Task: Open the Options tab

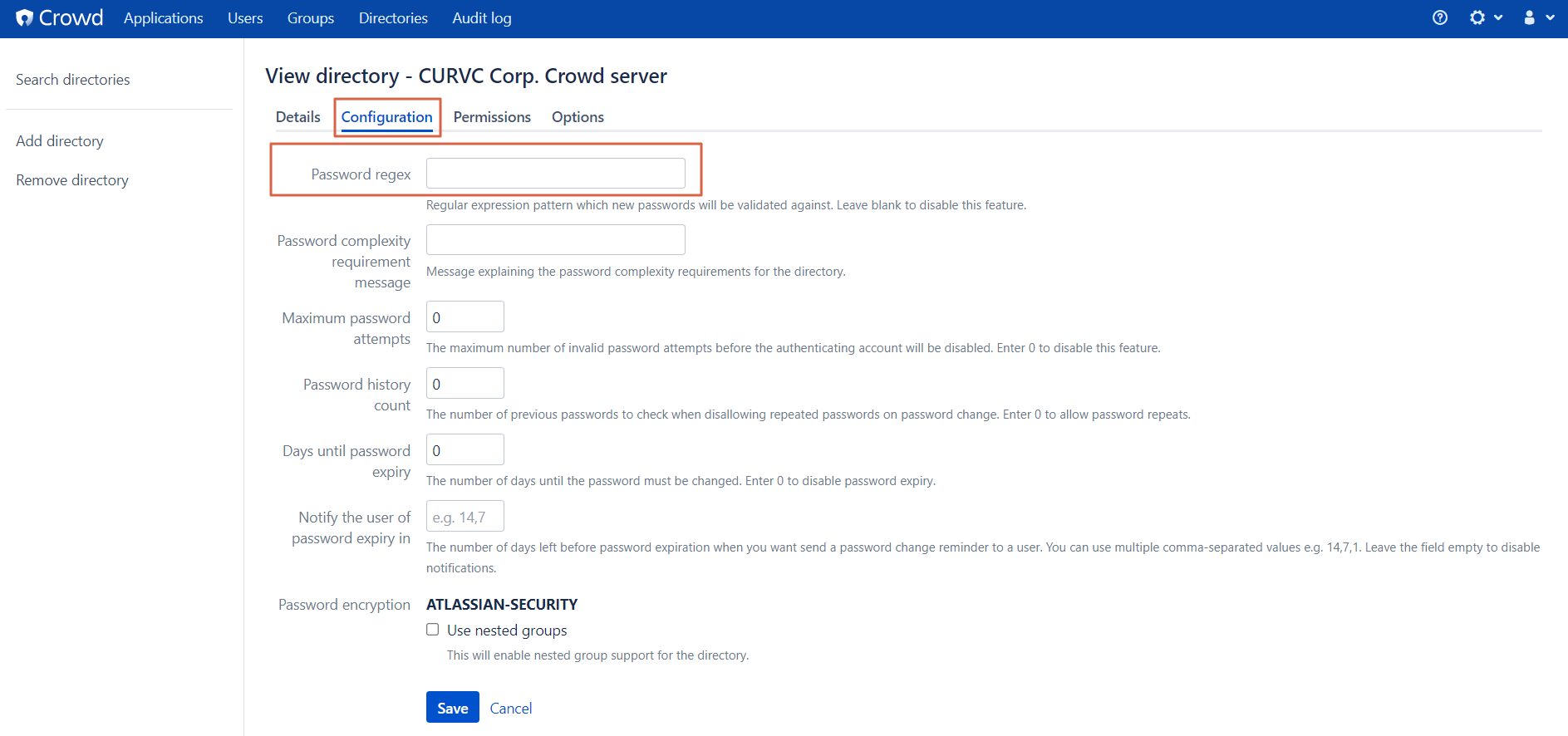Action: 578,117
